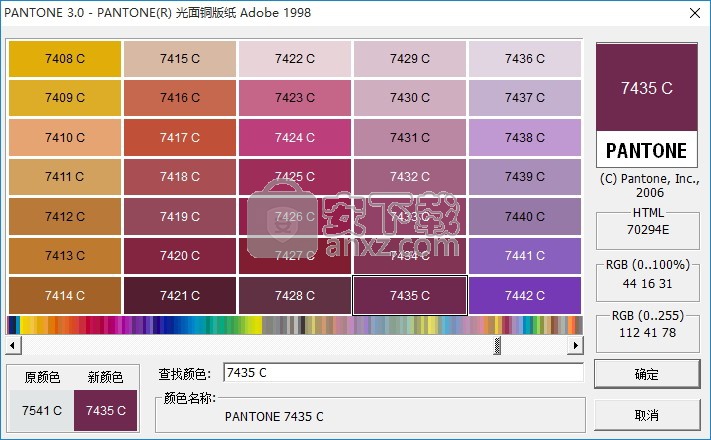Viewport: 711px width, 440px height.
Task: Close the PANTONE dialog window
Action: tap(688, 13)
